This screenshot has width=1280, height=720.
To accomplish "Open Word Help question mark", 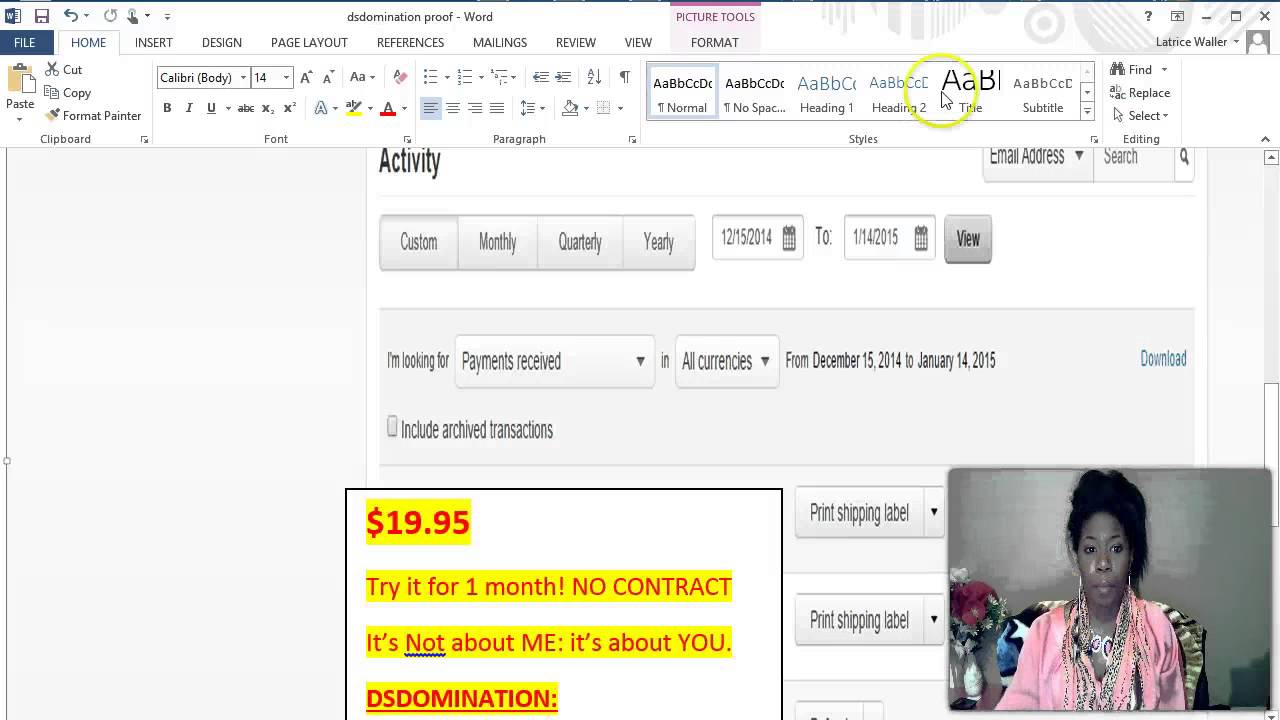I will point(1150,16).
